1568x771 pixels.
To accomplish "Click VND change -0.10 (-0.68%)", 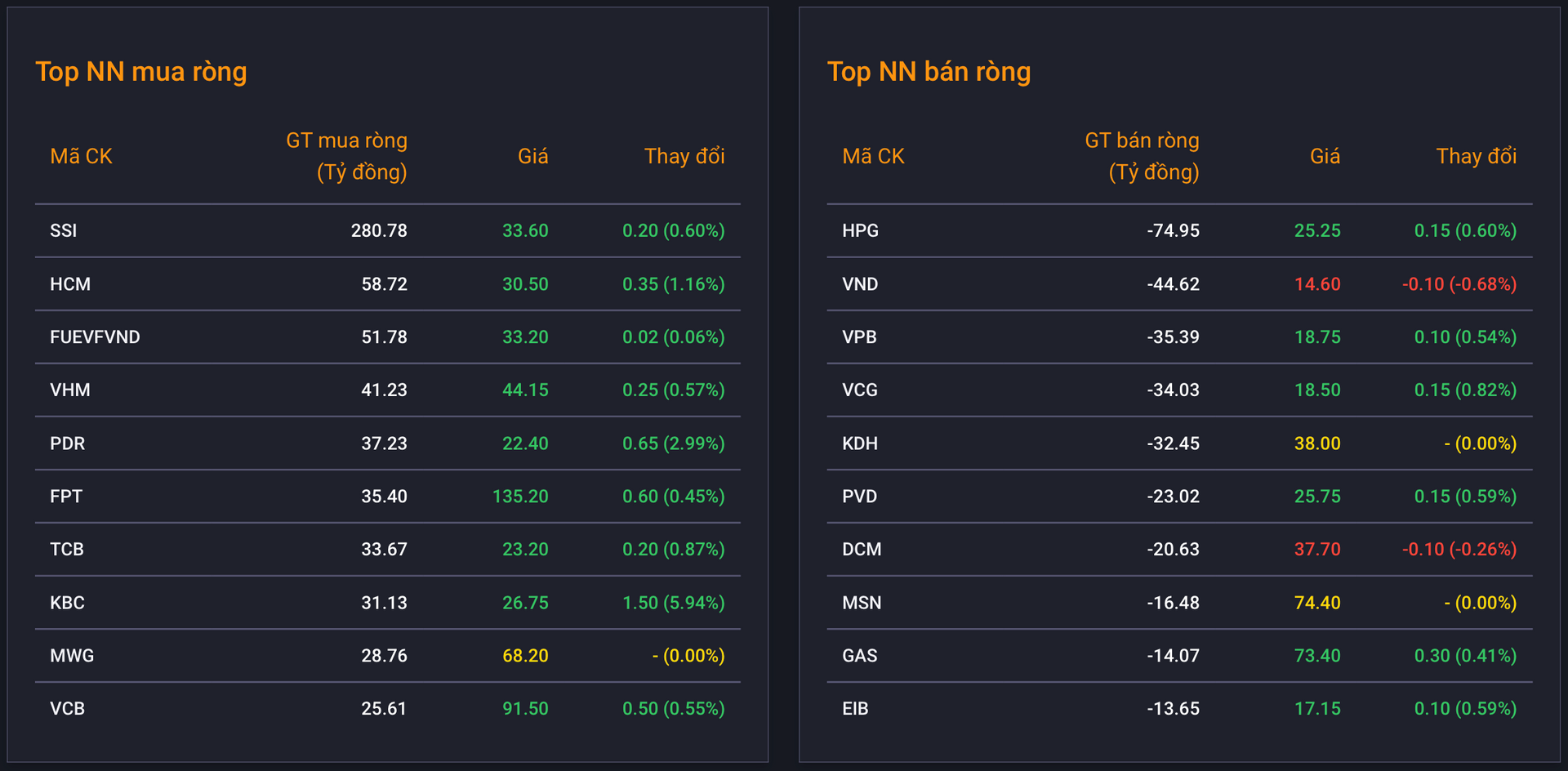I will (x=1459, y=284).
